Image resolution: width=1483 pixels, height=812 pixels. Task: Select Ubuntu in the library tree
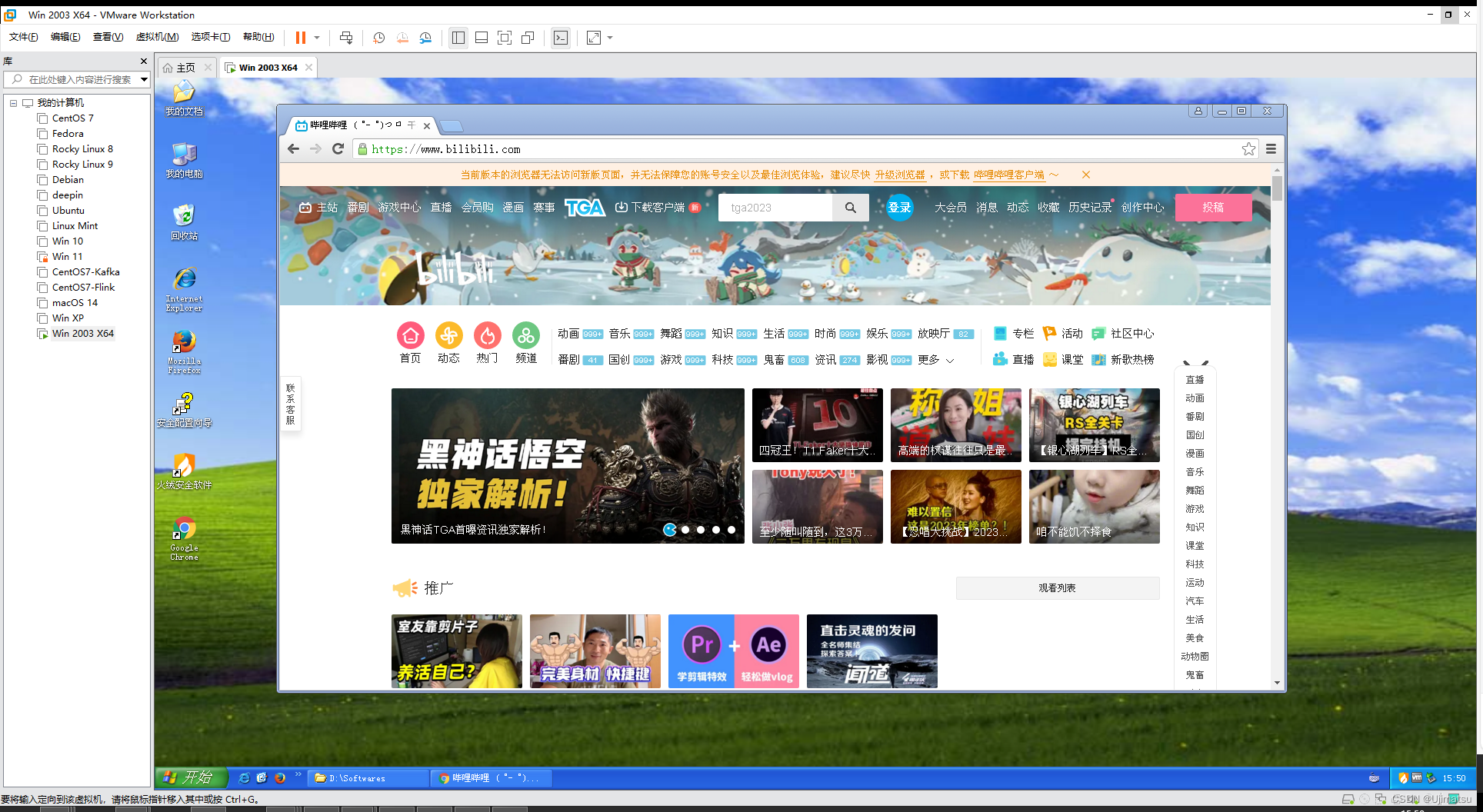(68, 211)
